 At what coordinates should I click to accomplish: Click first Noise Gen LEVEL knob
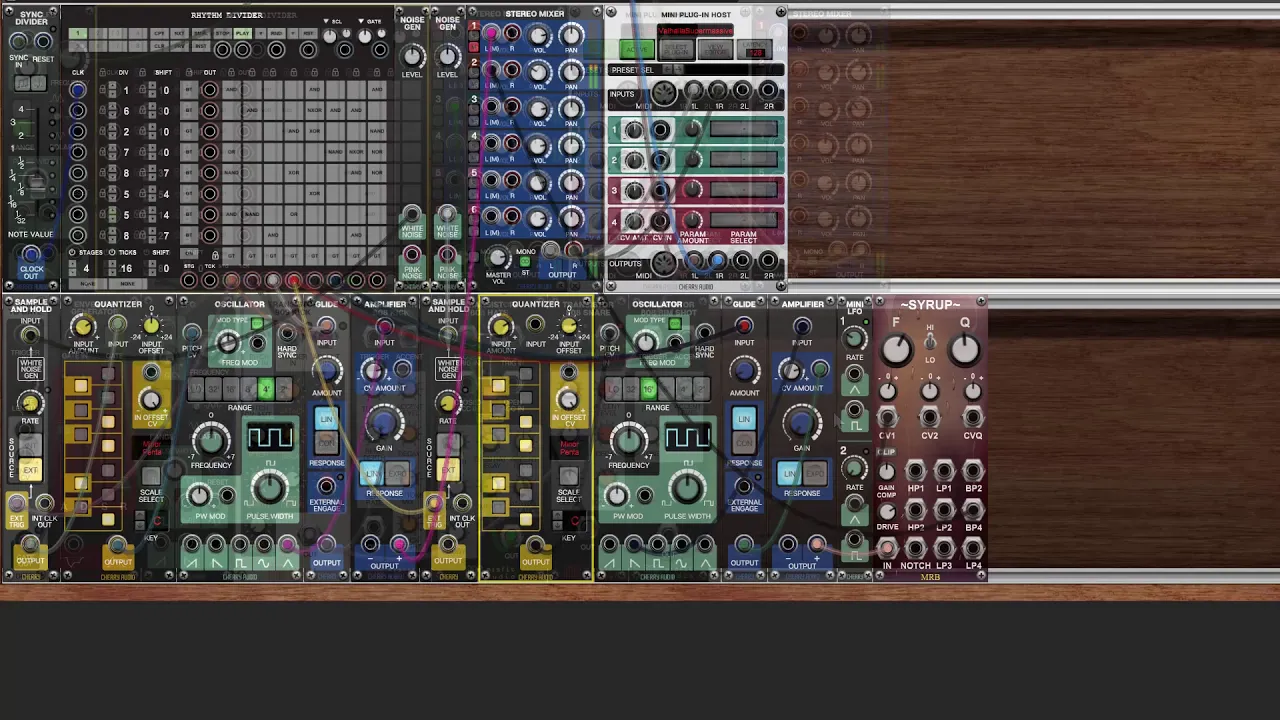tap(411, 56)
